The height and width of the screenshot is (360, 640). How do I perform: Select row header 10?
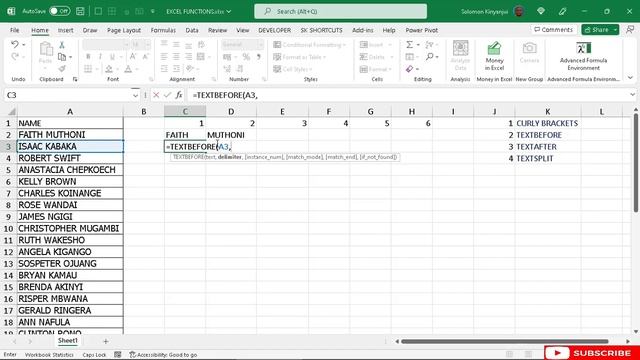8,229
